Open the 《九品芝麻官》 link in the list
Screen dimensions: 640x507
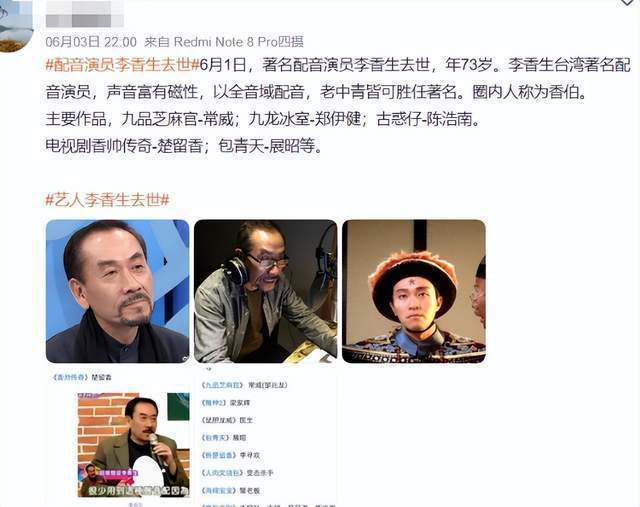pos(223,385)
